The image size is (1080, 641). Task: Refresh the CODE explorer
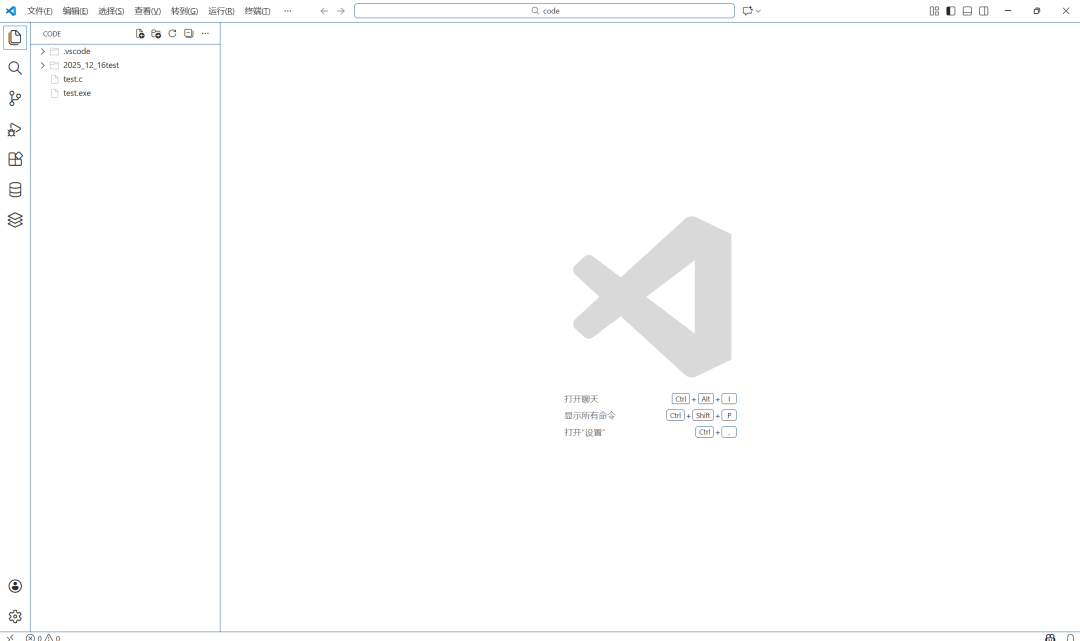172,33
